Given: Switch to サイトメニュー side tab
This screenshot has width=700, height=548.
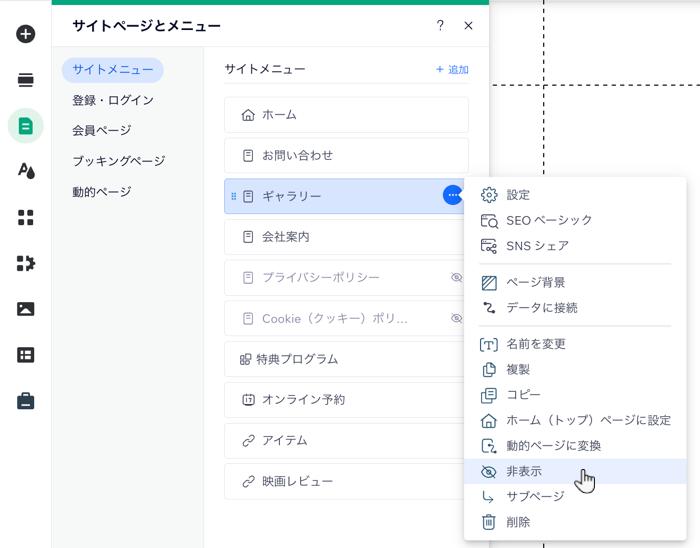Looking at the screenshot, I should pos(112,70).
